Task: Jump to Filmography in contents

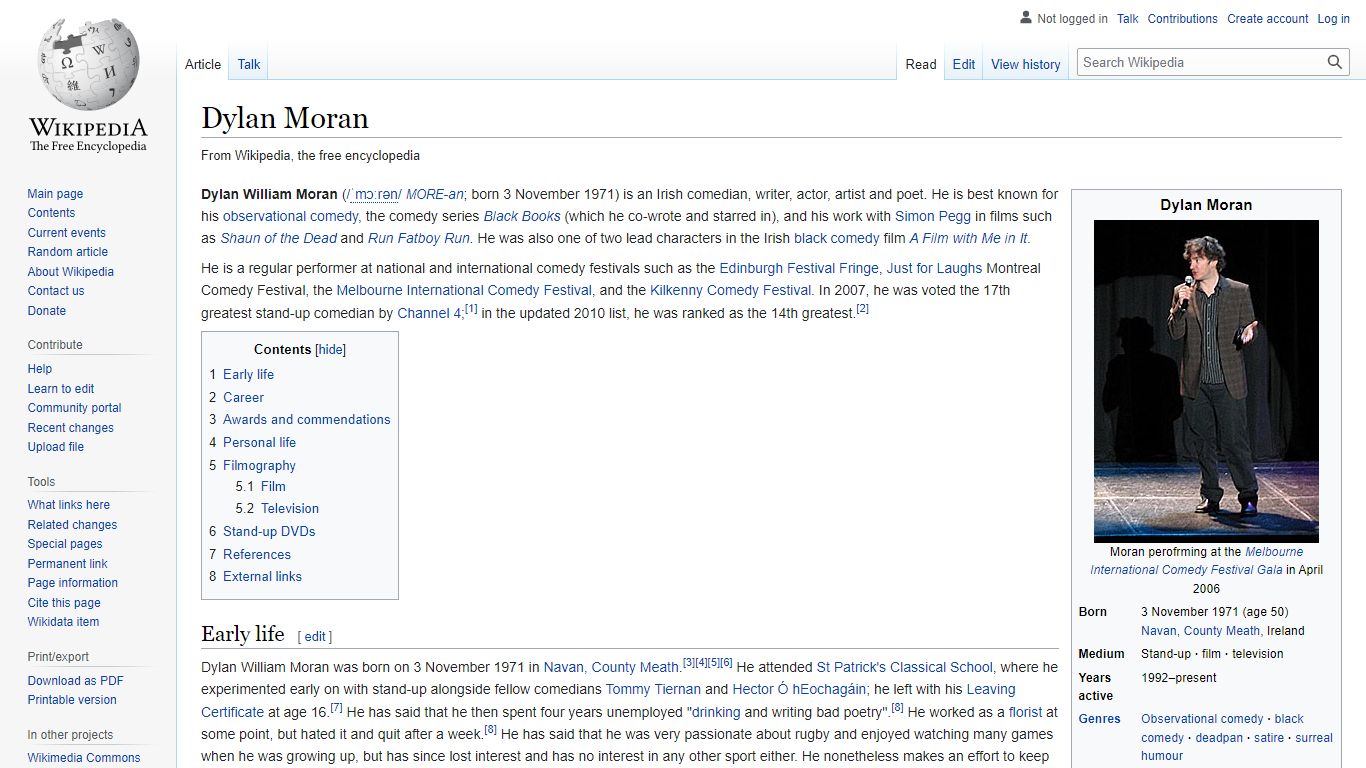Action: [259, 466]
